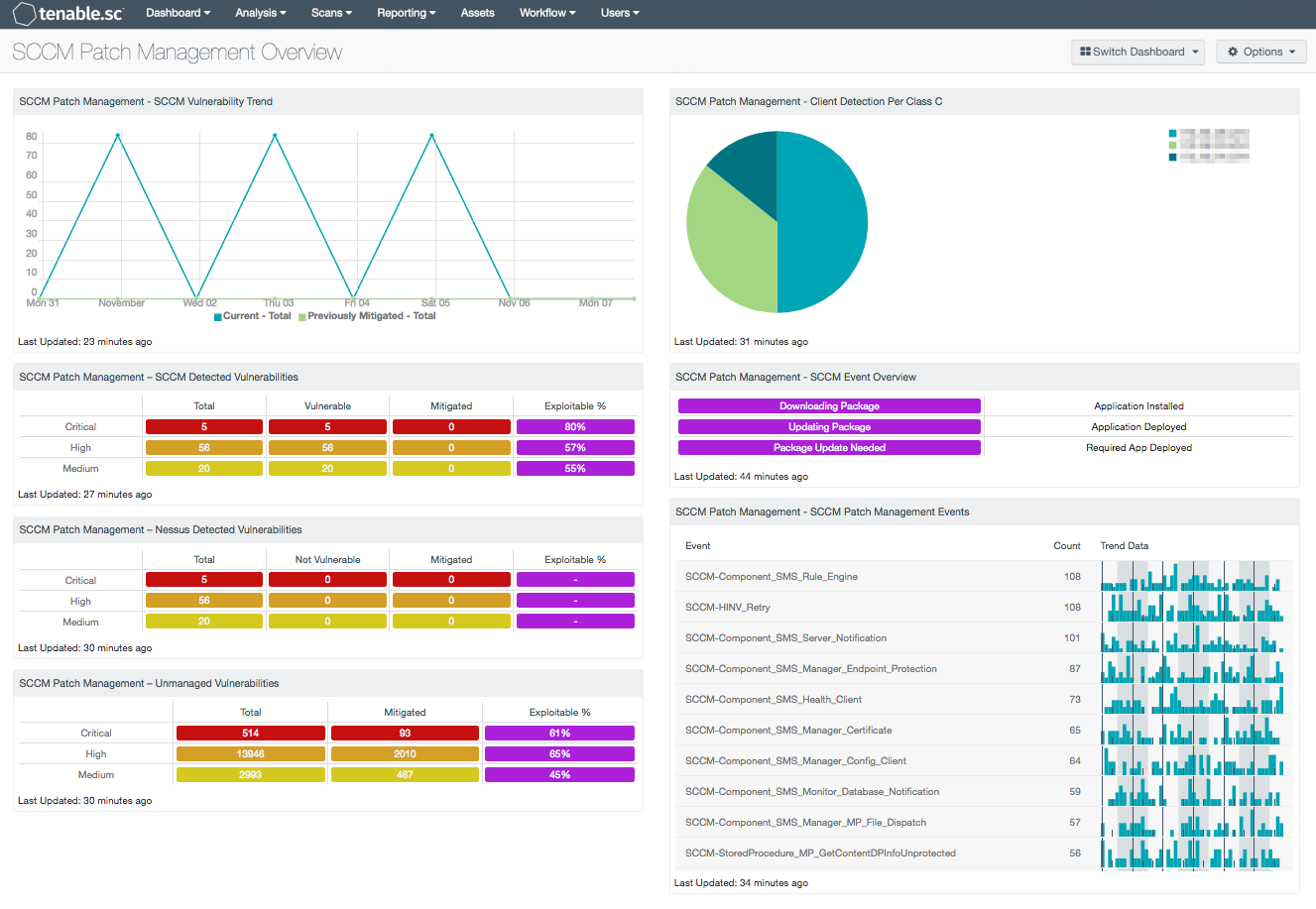Image resolution: width=1316 pixels, height=909 pixels.
Task: Click first teal legend swatch in pie chart
Action: [x=1173, y=133]
